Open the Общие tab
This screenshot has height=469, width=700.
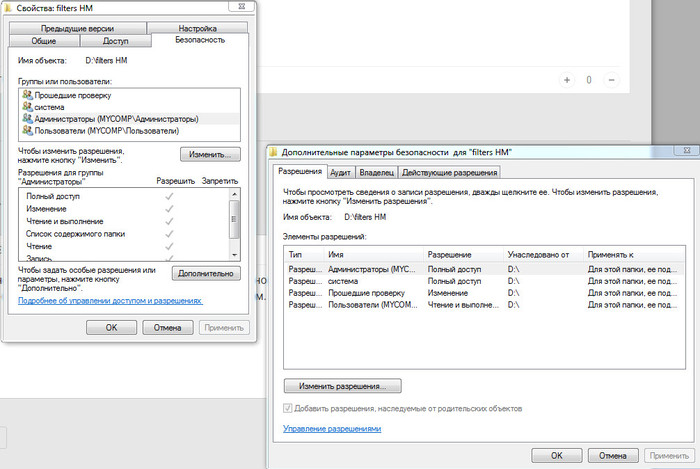(x=44, y=41)
